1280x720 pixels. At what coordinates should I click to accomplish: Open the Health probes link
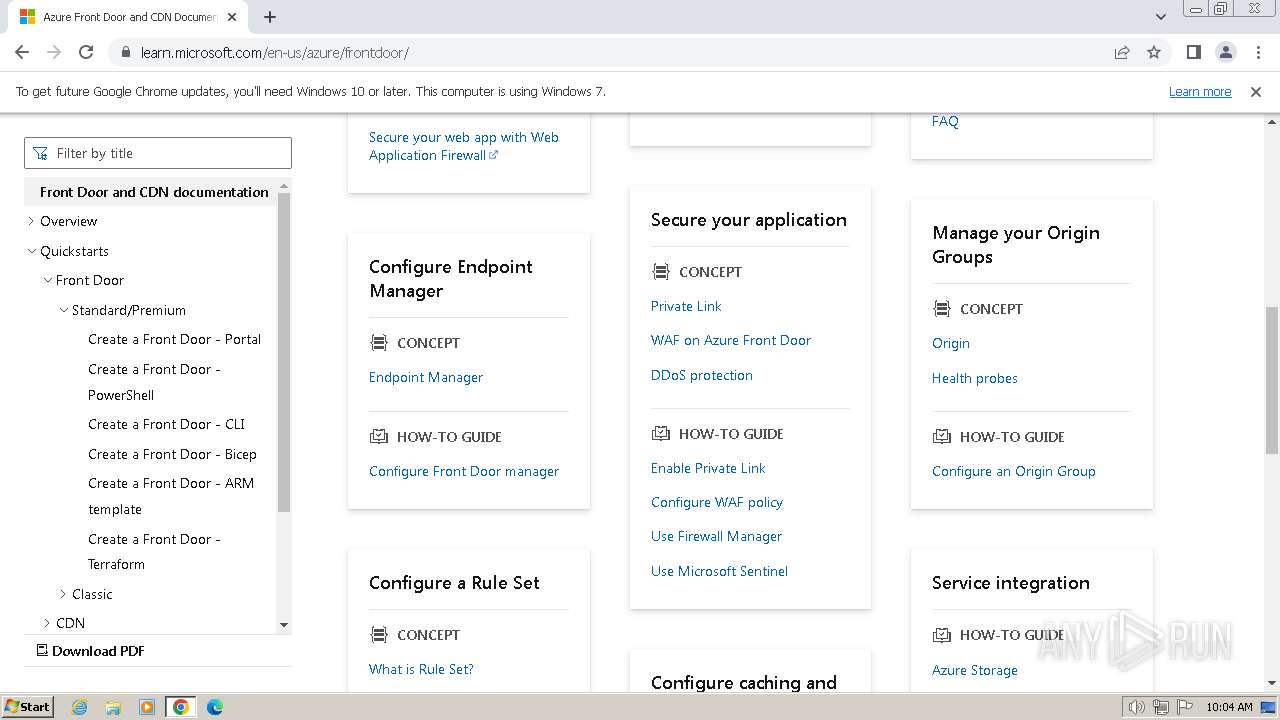(975, 378)
